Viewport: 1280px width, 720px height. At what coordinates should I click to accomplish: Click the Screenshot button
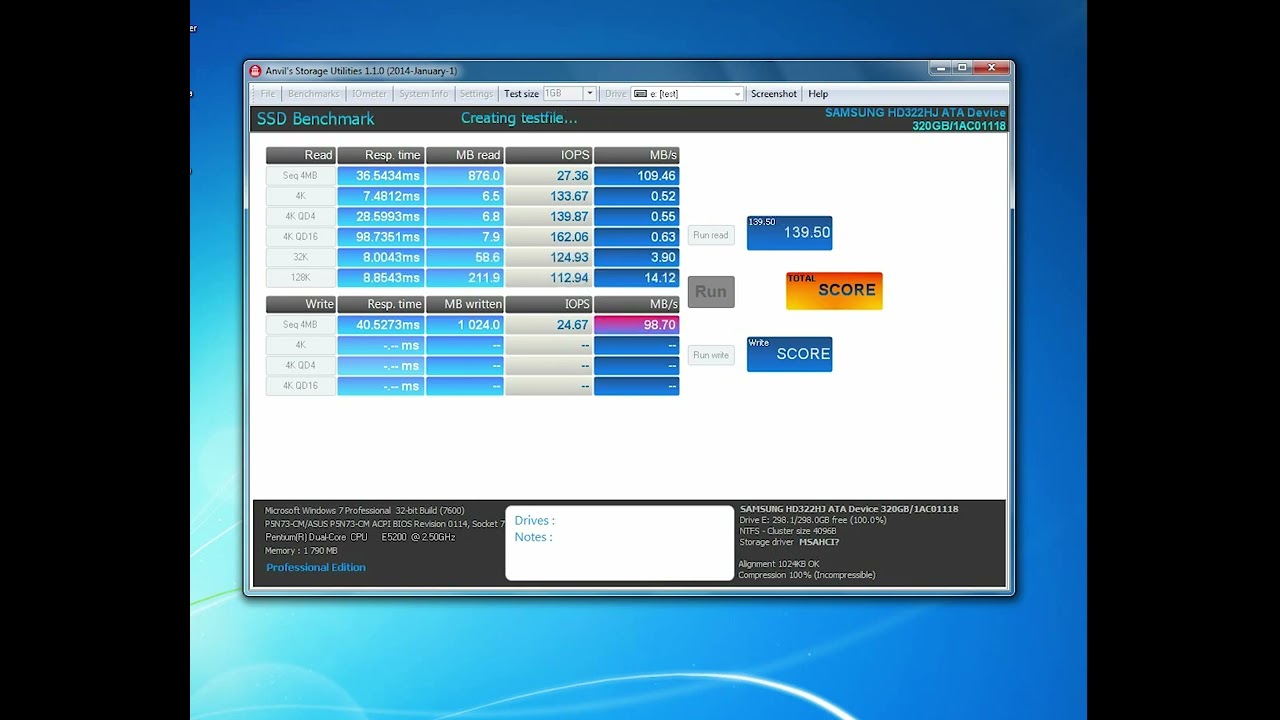click(x=774, y=94)
